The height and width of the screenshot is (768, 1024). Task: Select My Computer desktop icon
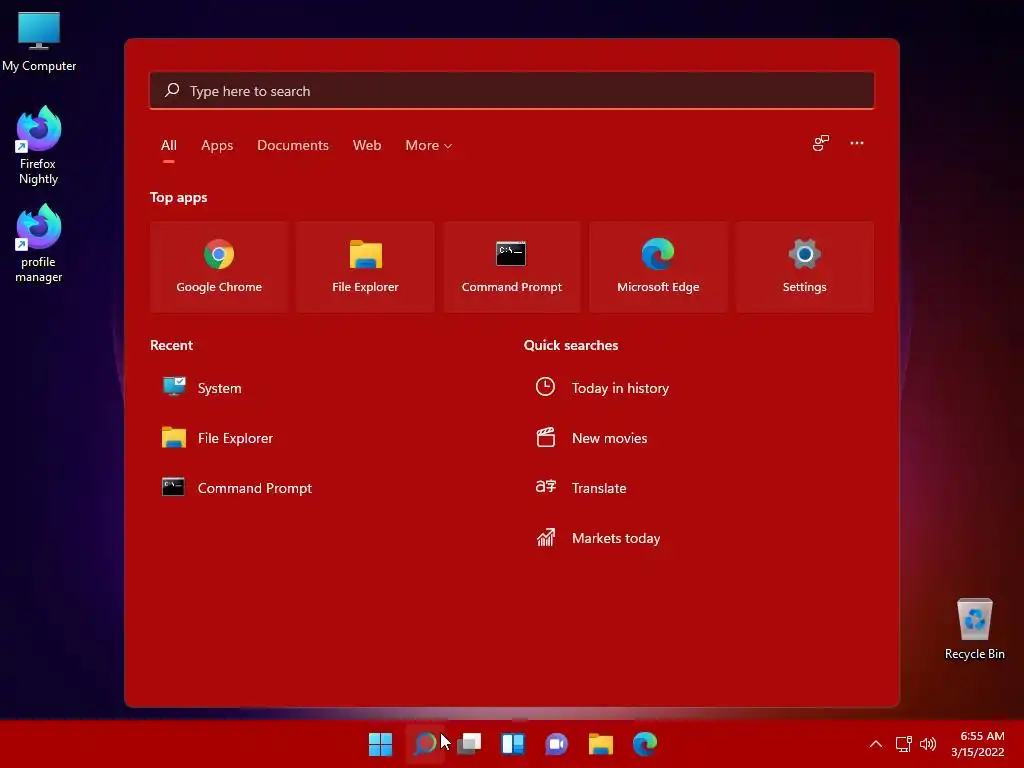(x=39, y=42)
